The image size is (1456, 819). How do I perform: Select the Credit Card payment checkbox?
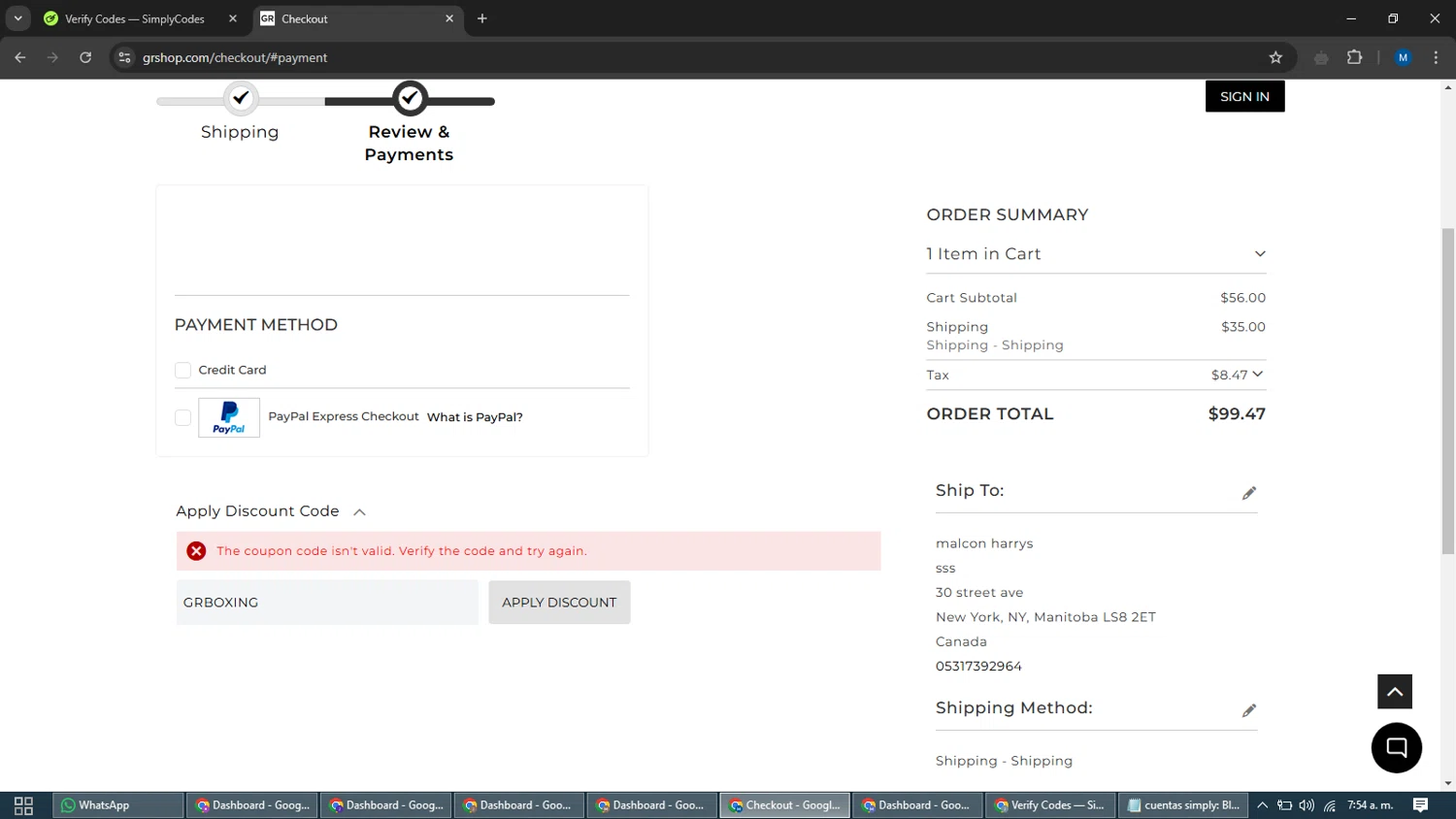[x=182, y=370]
